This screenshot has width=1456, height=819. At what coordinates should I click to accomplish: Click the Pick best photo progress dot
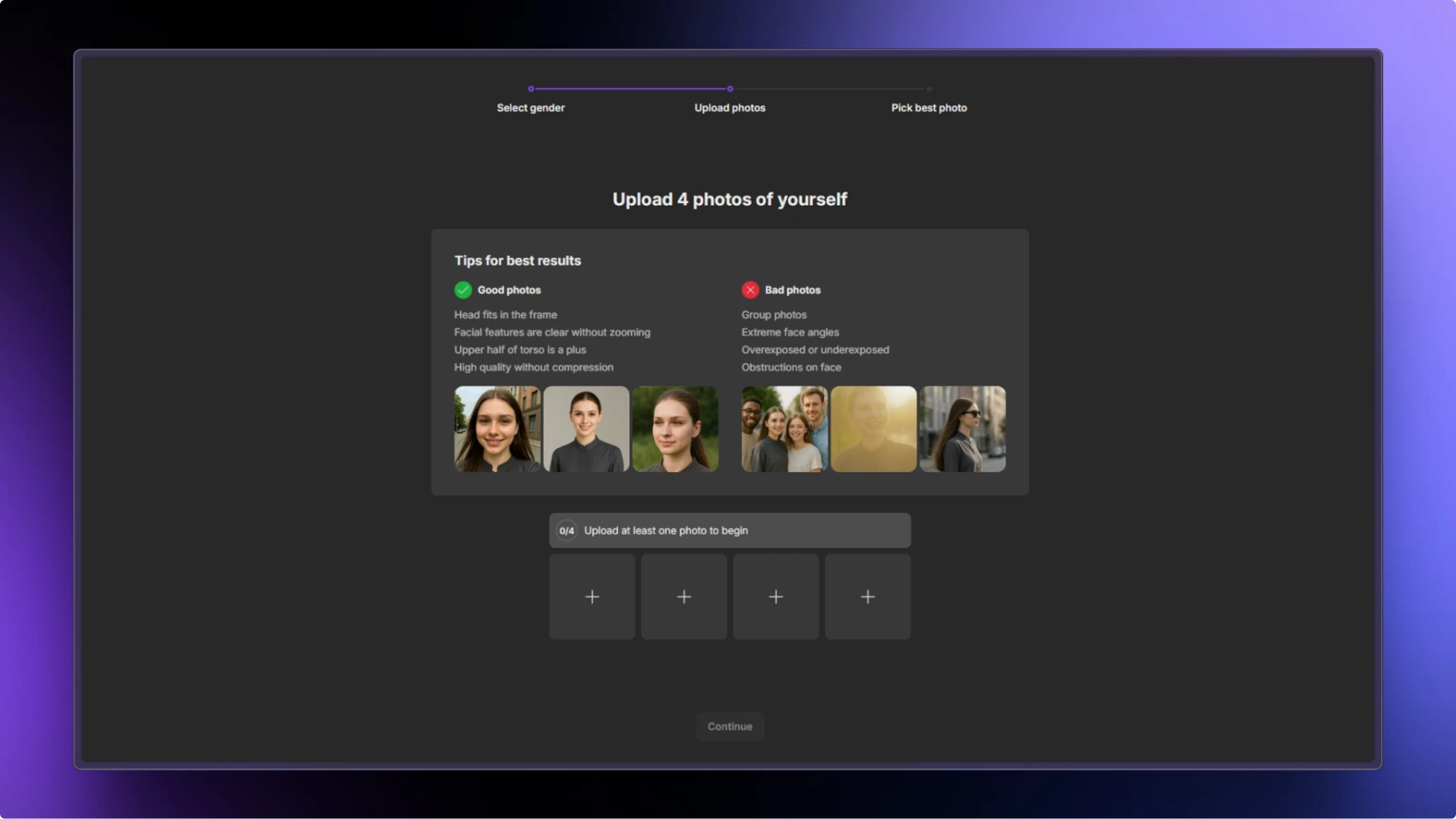(929, 89)
